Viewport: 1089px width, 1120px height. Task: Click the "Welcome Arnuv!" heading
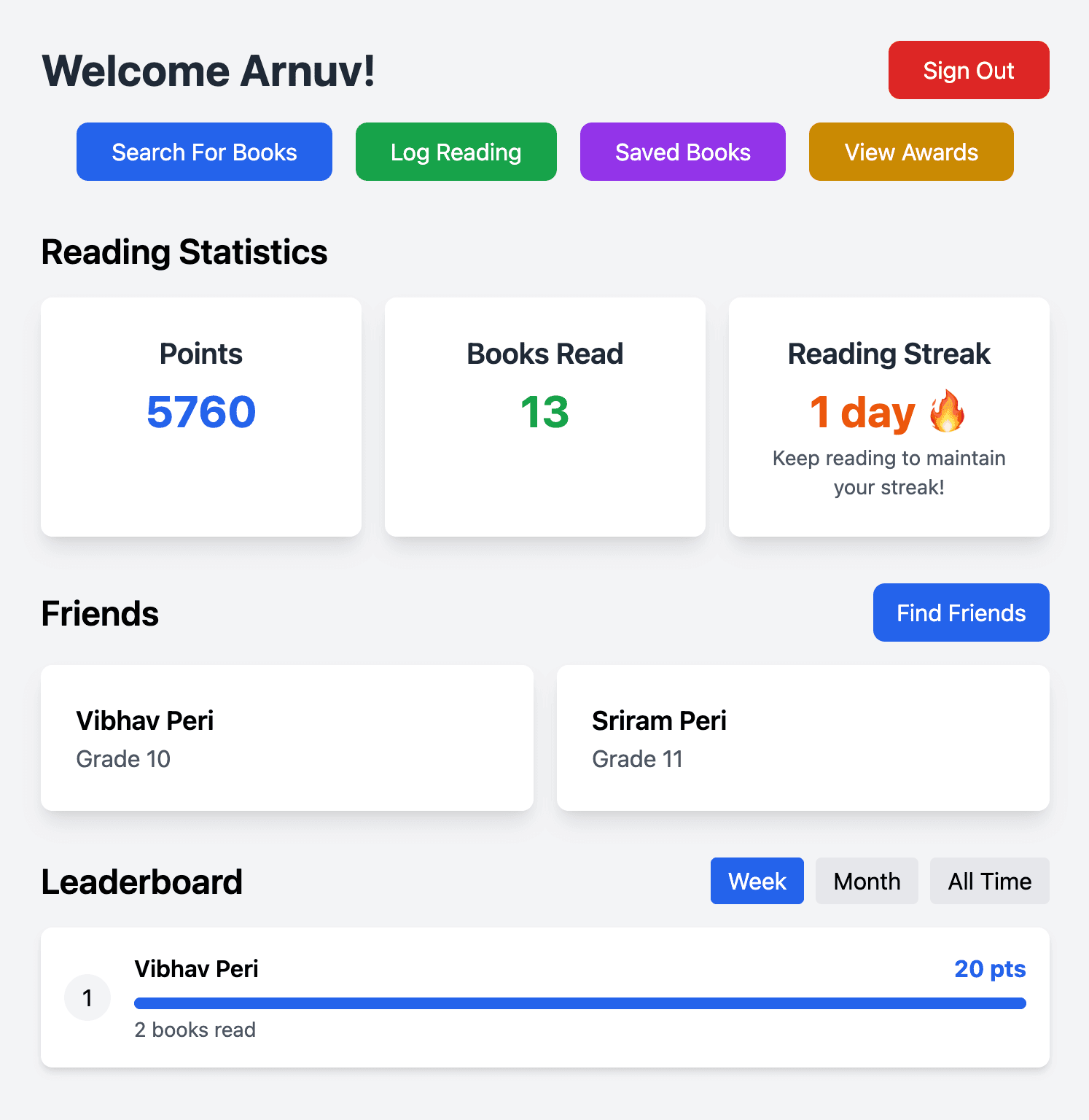(x=208, y=71)
